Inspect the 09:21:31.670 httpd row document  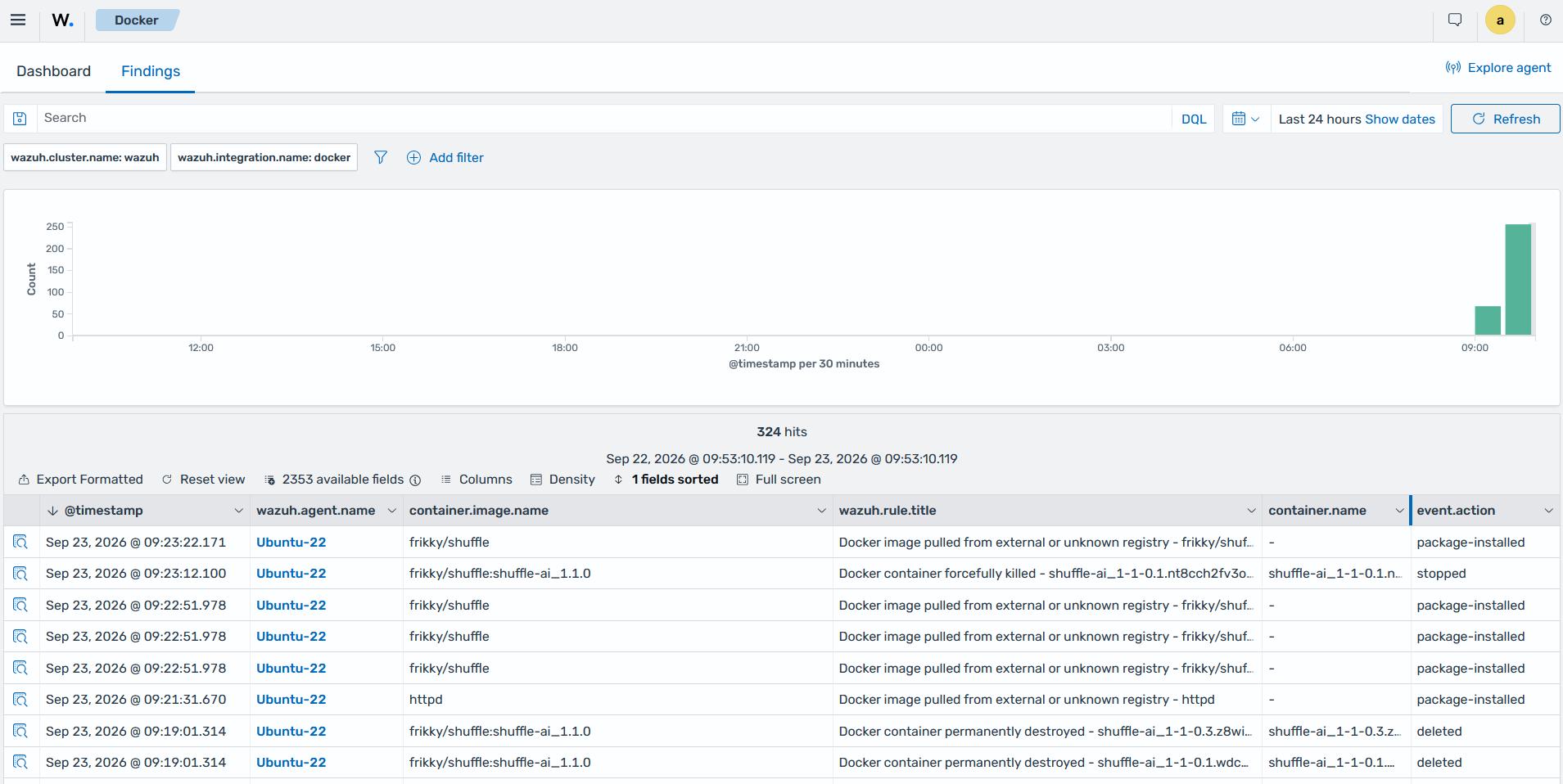point(20,700)
